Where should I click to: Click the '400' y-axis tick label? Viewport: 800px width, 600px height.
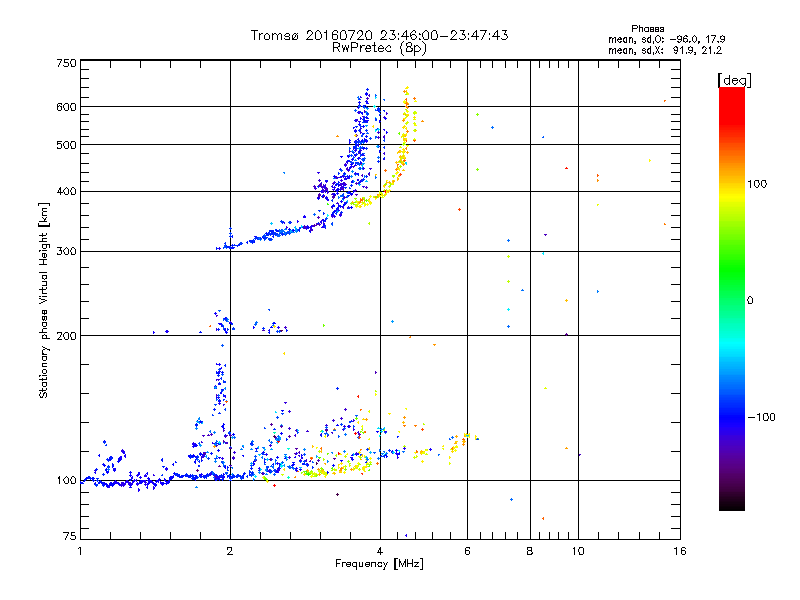(x=66, y=192)
